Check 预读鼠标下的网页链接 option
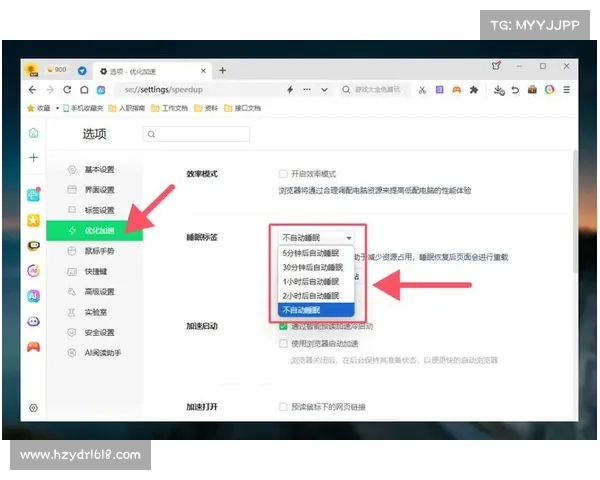The image size is (600, 480). 283,406
